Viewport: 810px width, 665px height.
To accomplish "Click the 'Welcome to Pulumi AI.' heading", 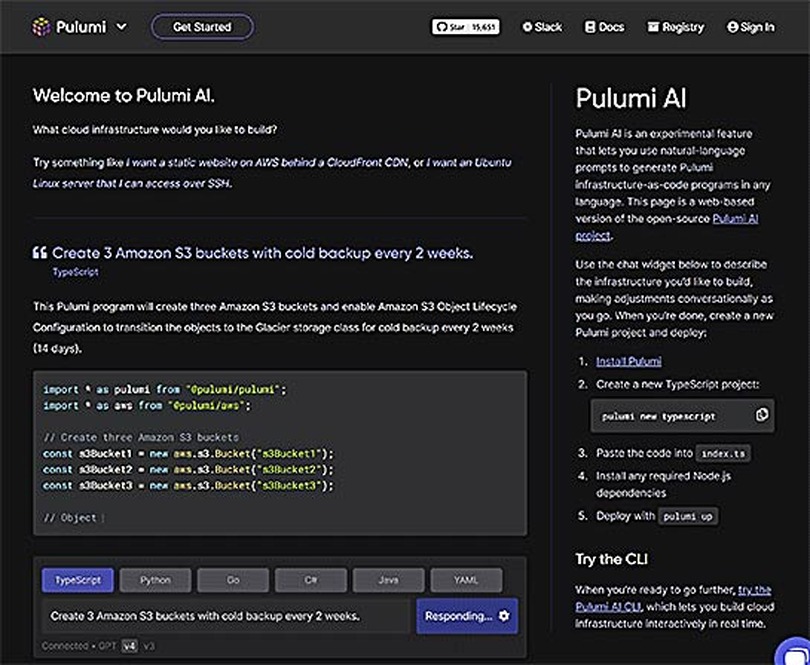I will coord(124,96).
